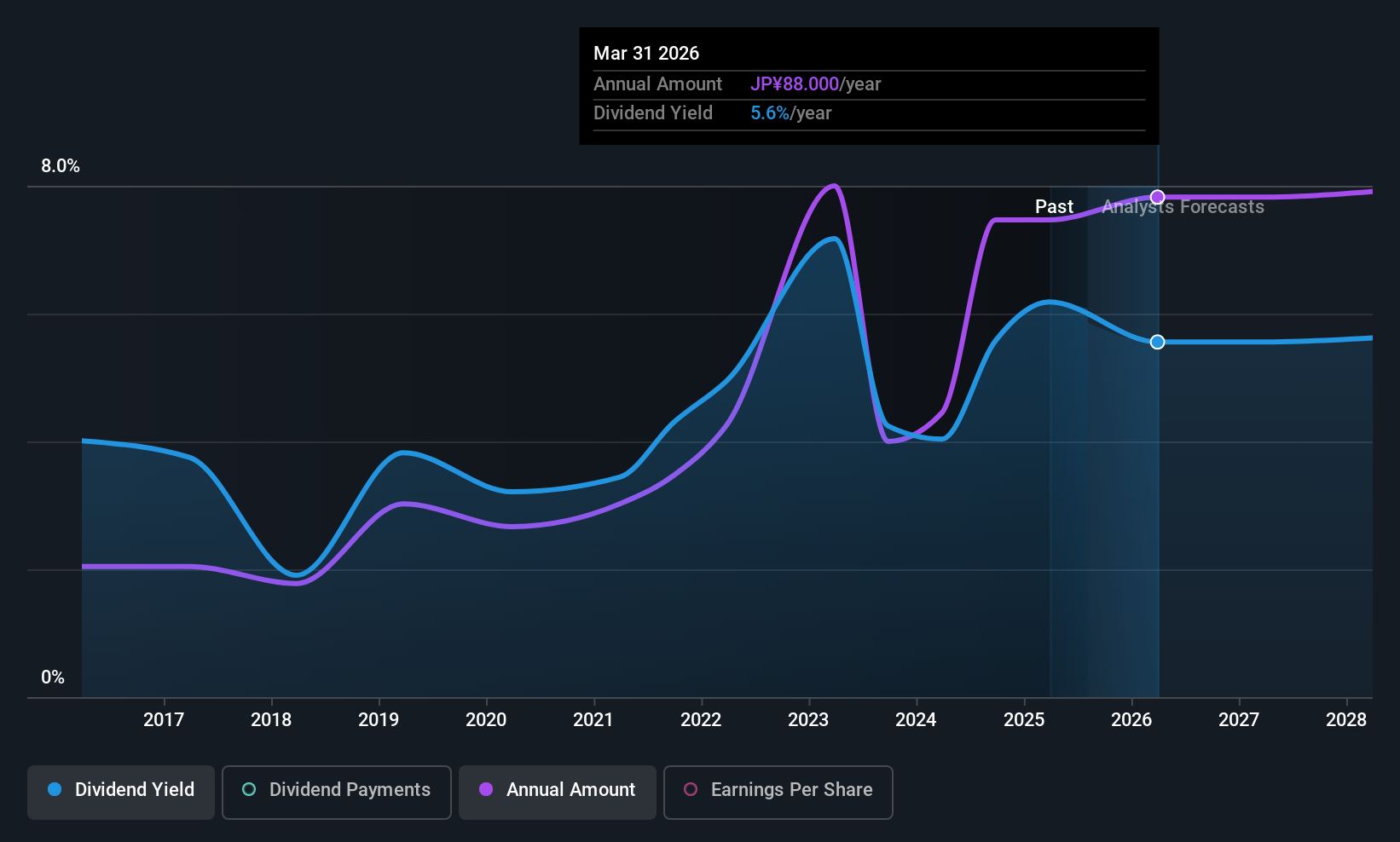Viewport: 1400px width, 842px height.
Task: Enable the Dividend Payments series
Action: [337, 790]
